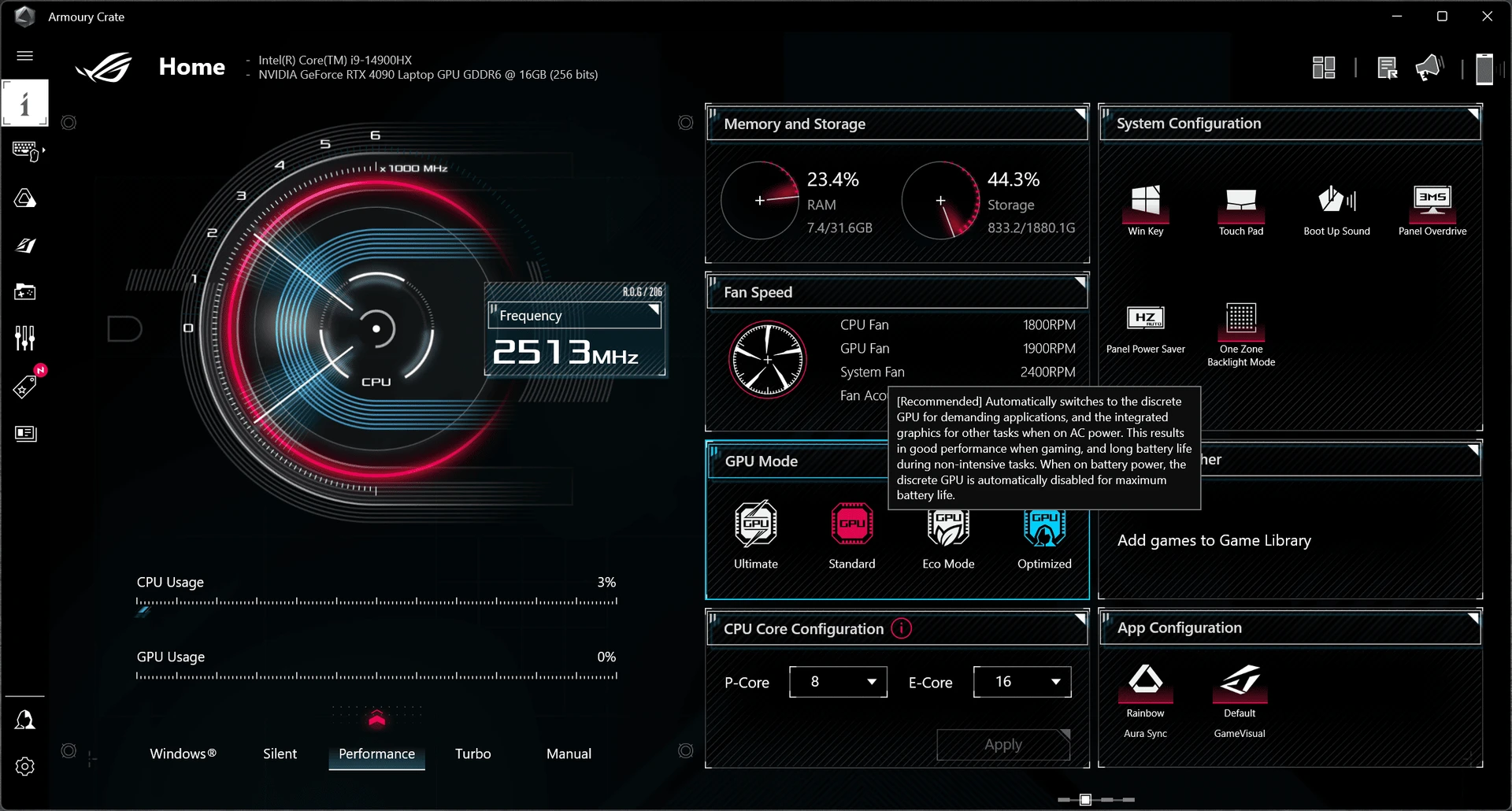
Task: Open Default GameVisual app configuration
Action: point(1240,691)
